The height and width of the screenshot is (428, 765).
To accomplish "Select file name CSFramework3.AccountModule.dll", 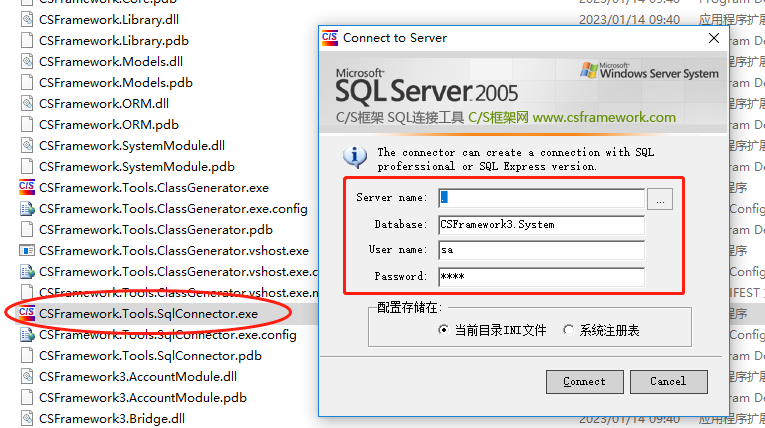I will [x=138, y=376].
